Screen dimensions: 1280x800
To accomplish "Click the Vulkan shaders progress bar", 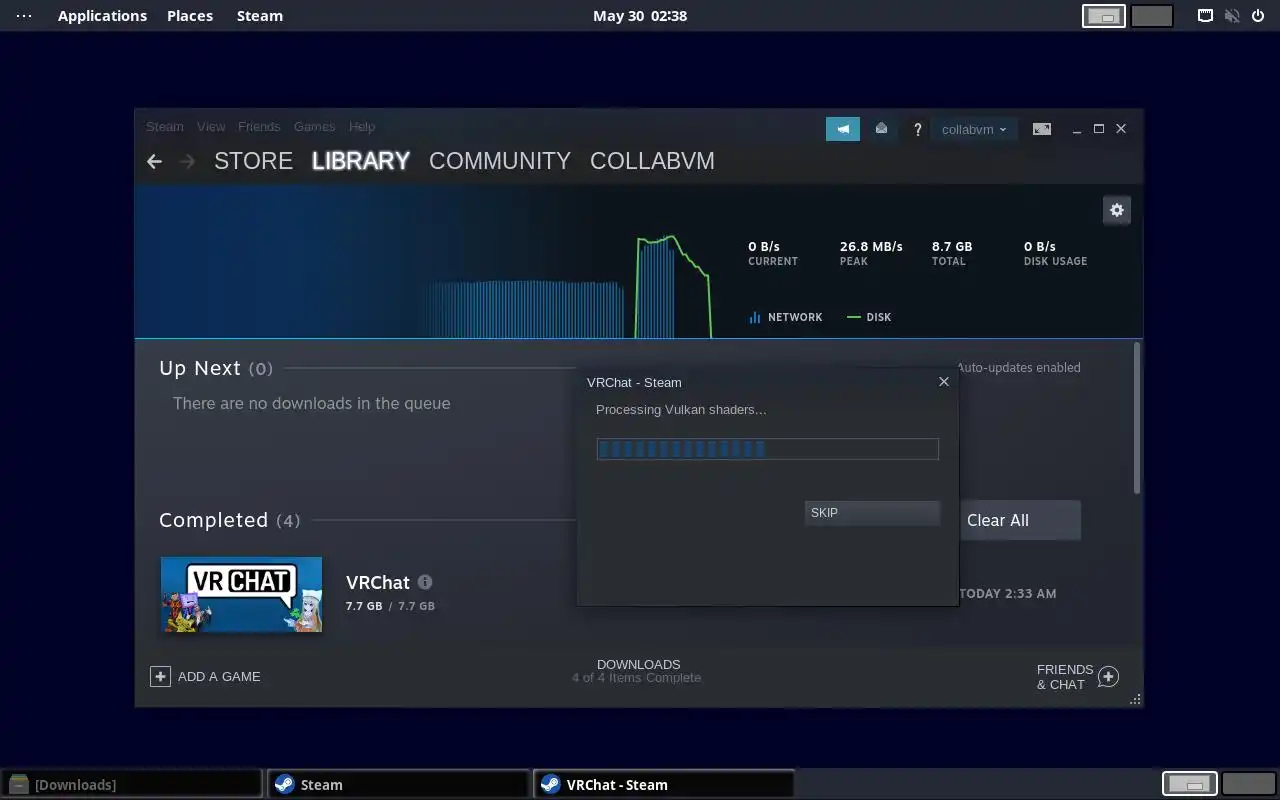I will [768, 449].
